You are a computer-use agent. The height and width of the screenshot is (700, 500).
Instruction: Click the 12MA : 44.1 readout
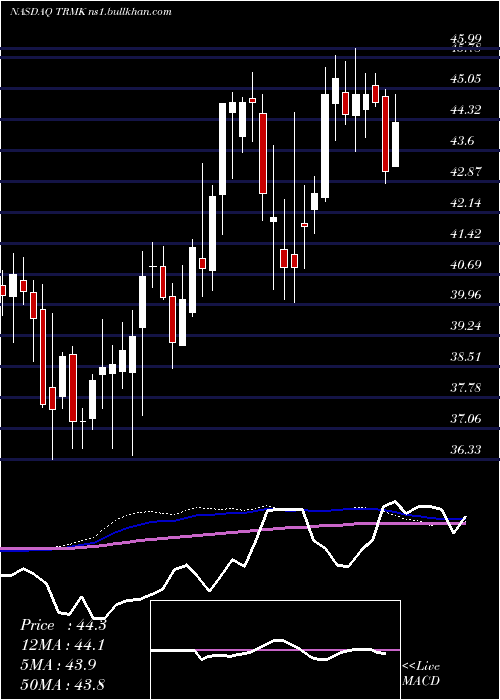pos(63,645)
